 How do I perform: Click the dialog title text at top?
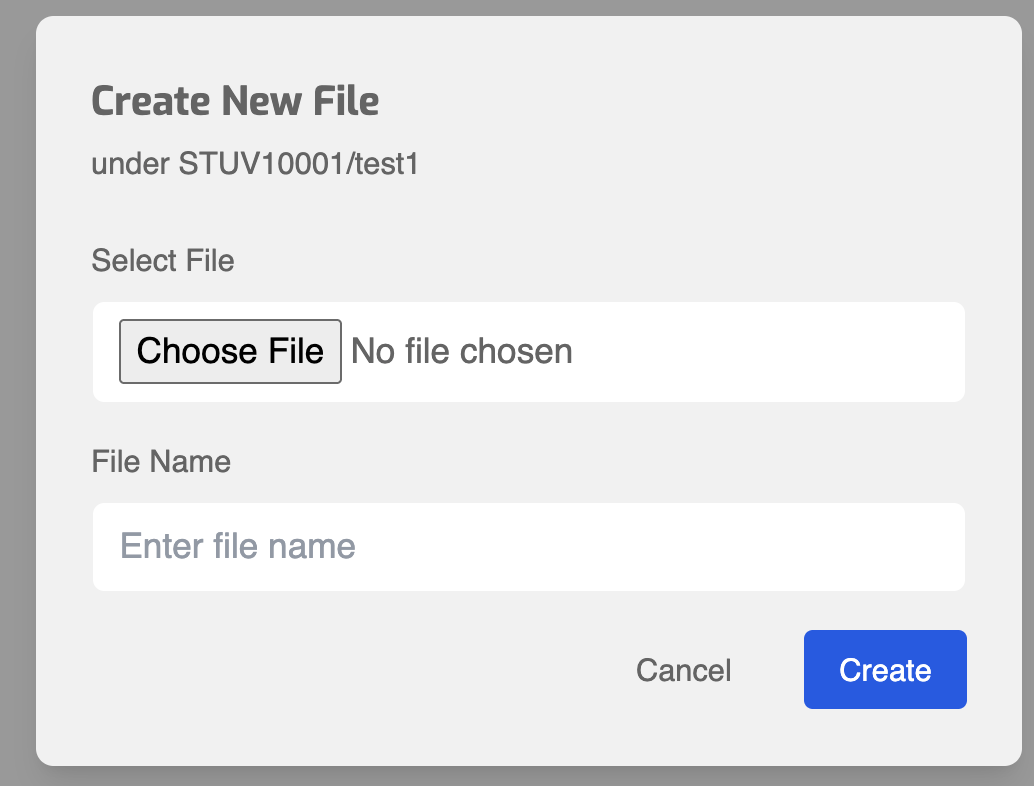(x=235, y=101)
